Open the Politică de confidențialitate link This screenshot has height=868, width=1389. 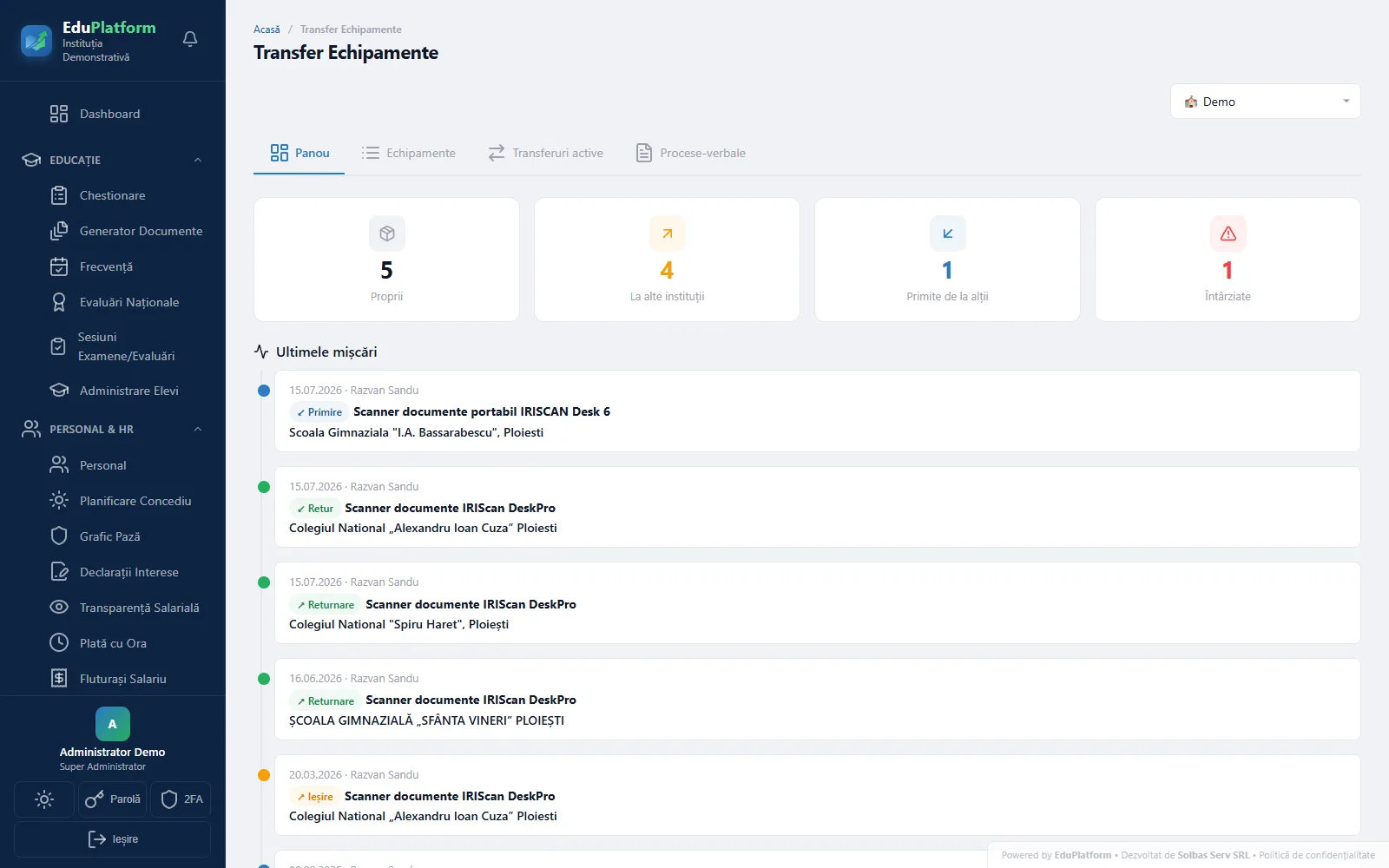(x=1317, y=855)
